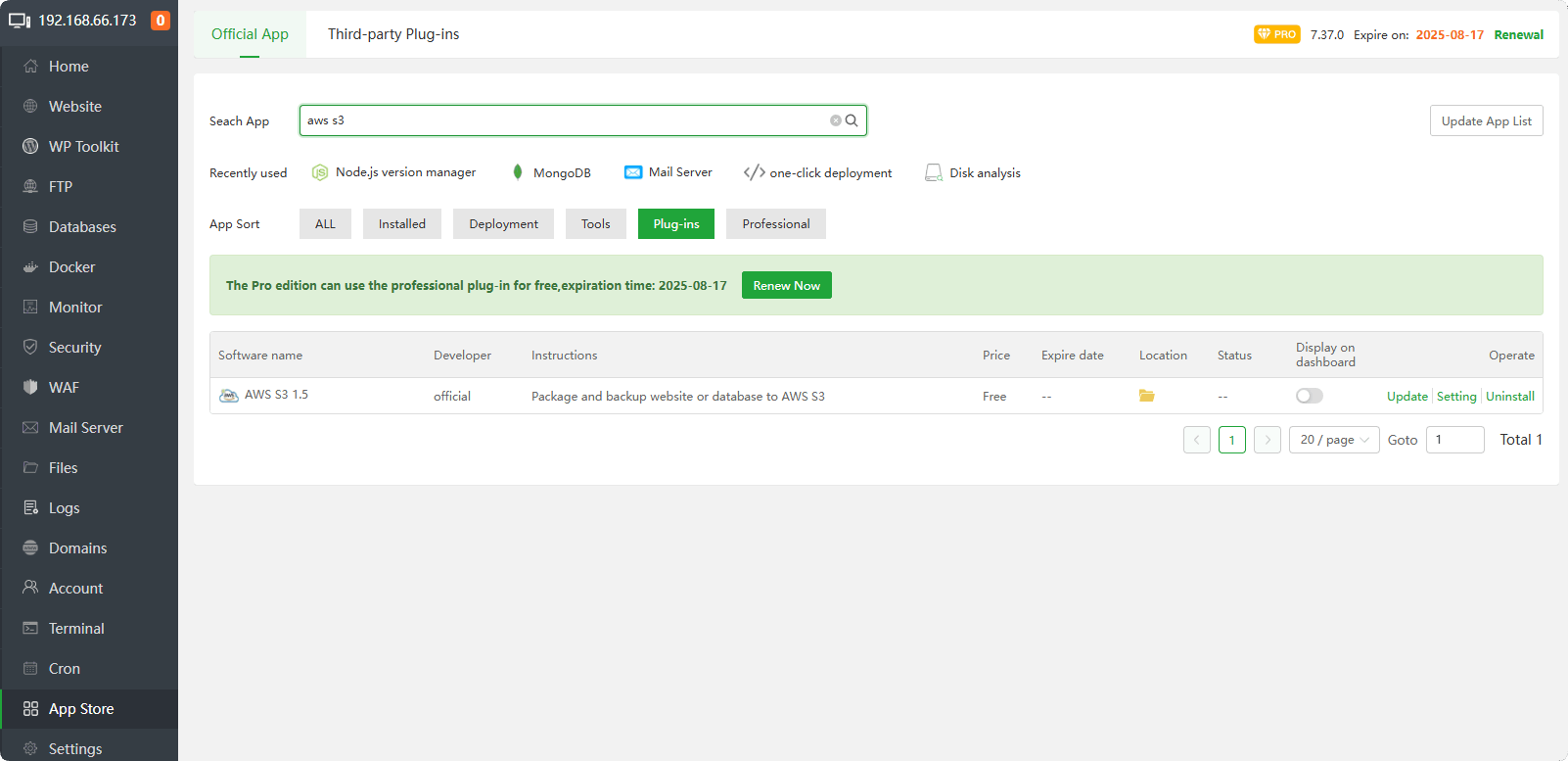Click the WP Toolkit WordPress icon
1568x761 pixels.
30,147
